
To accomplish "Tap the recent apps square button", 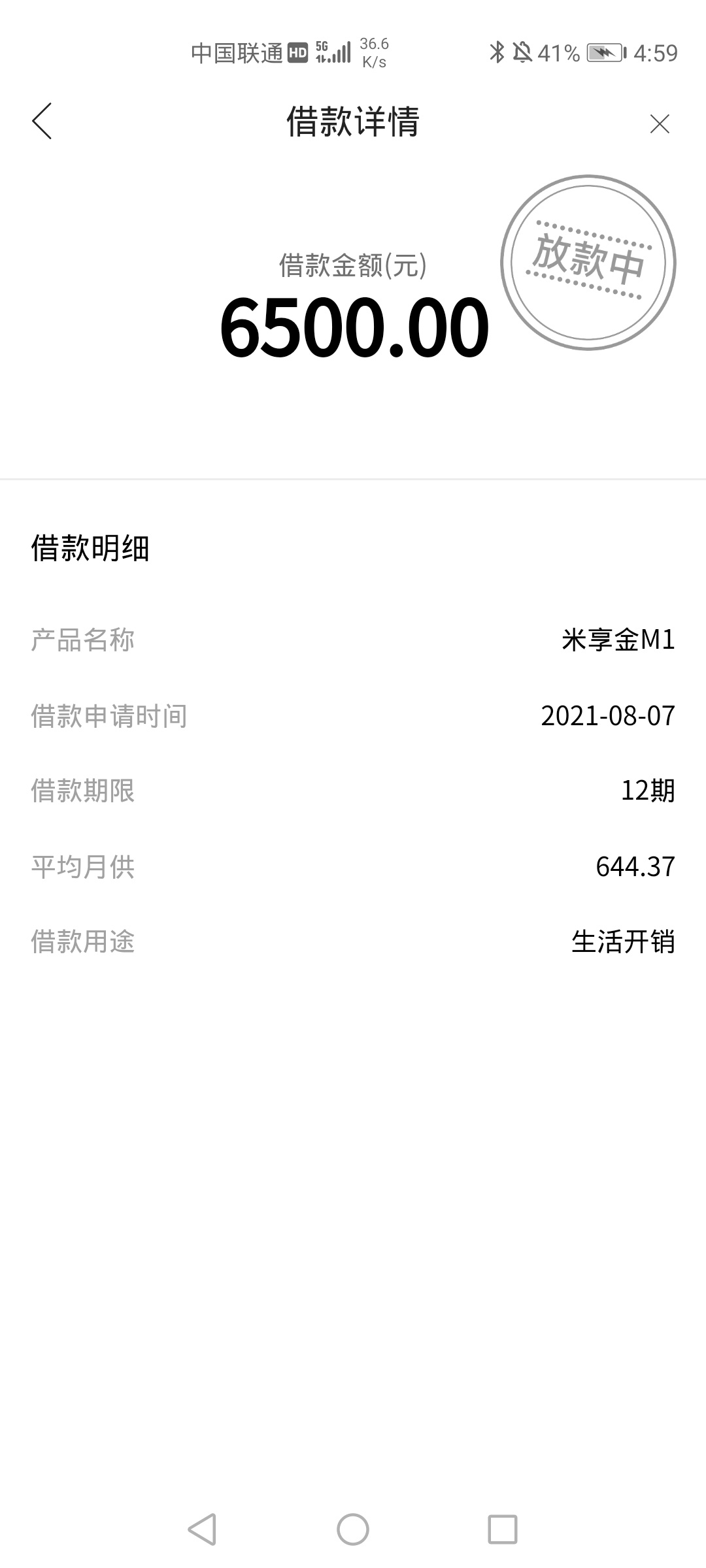I will (x=503, y=1529).
